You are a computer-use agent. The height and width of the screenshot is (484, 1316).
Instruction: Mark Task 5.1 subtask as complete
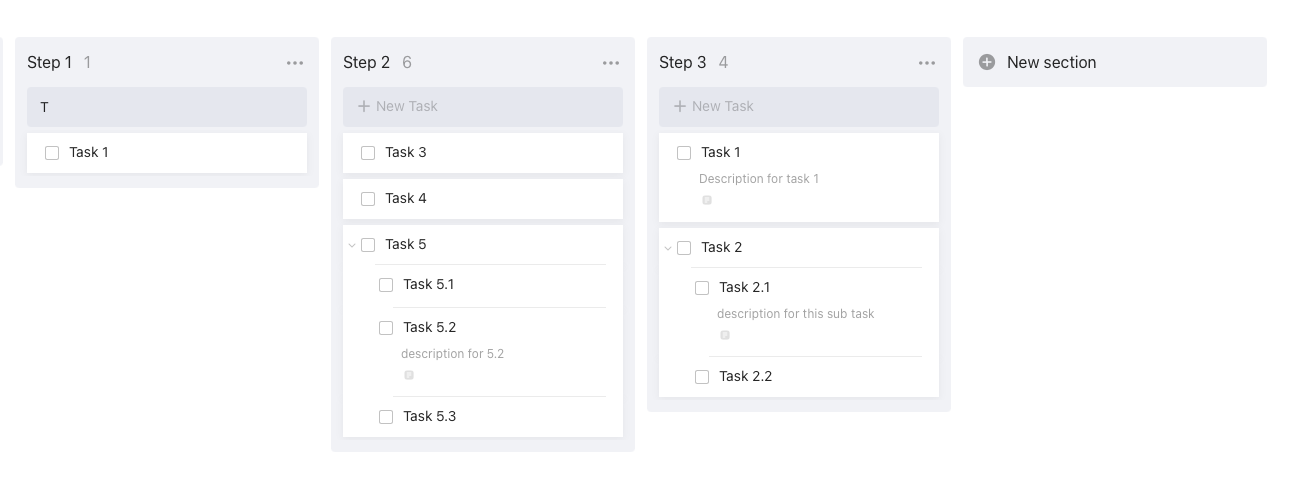pyautogui.click(x=386, y=285)
